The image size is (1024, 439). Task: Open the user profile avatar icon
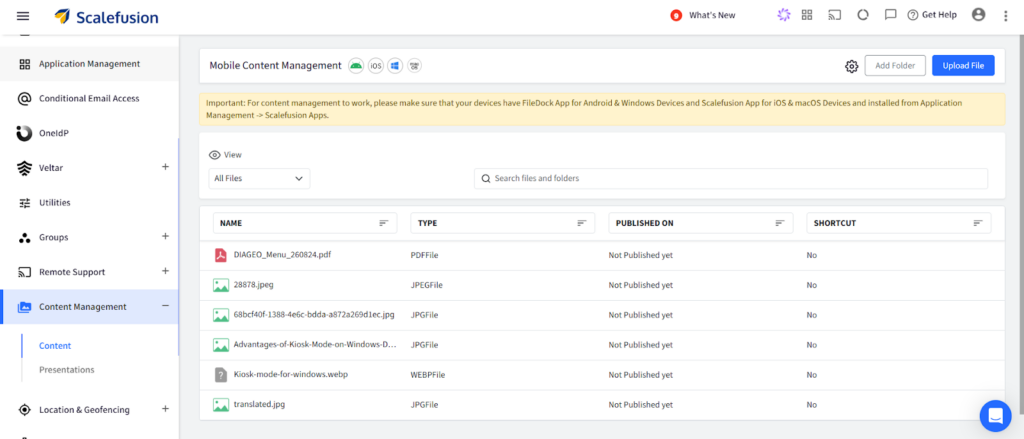tap(978, 15)
